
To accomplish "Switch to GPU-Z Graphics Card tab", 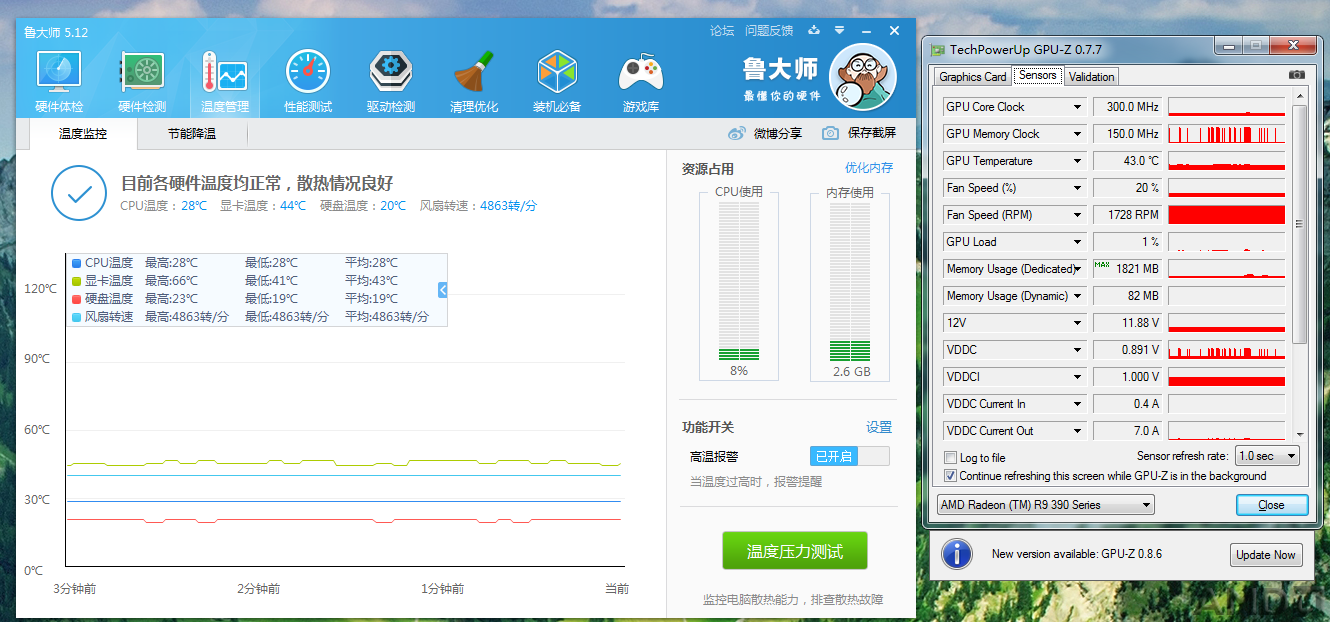I will pos(973,77).
